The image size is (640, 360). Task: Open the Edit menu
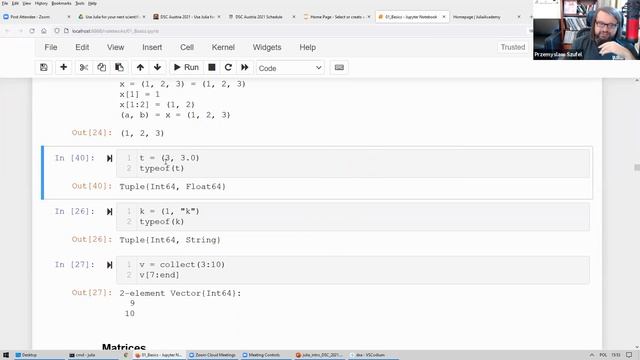click(x=82, y=47)
